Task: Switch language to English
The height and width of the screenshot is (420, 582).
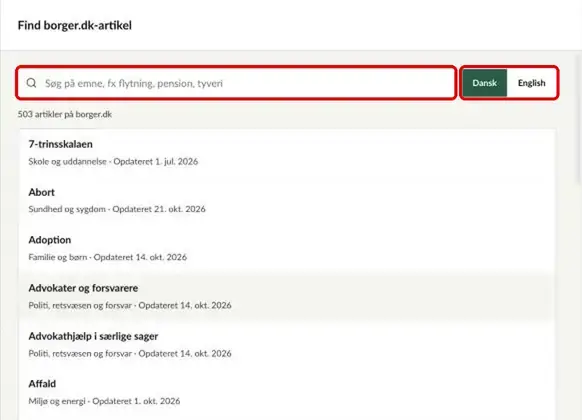Action: tap(532, 83)
